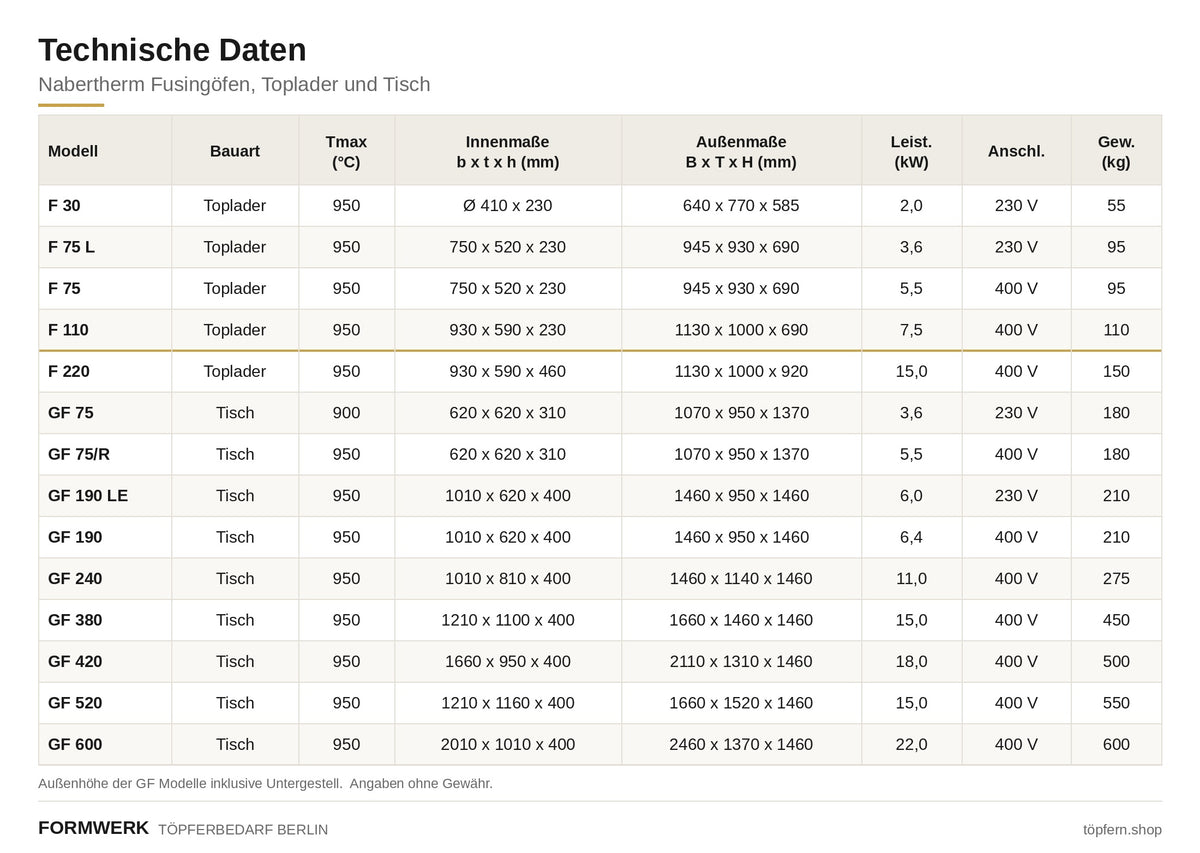Click the F 75 L model name

[x=71, y=247]
